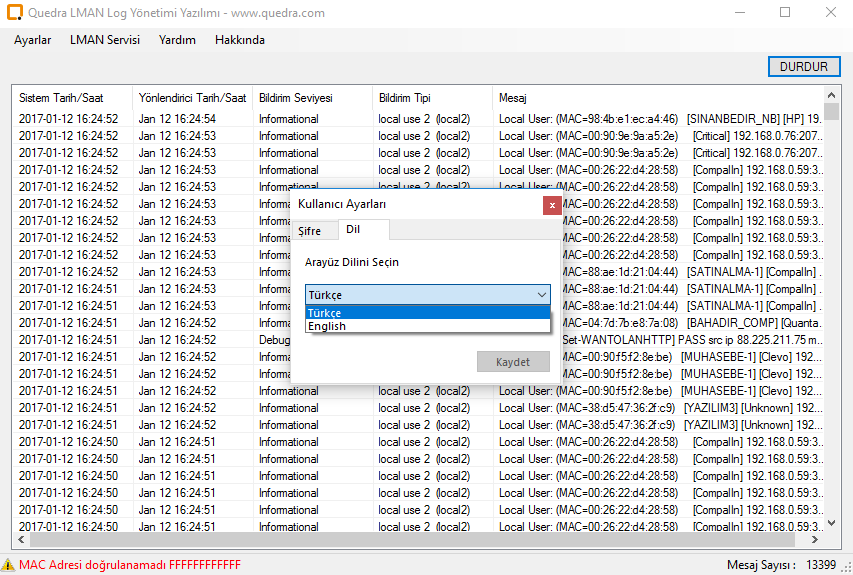Open the Yardım menu

pos(177,40)
